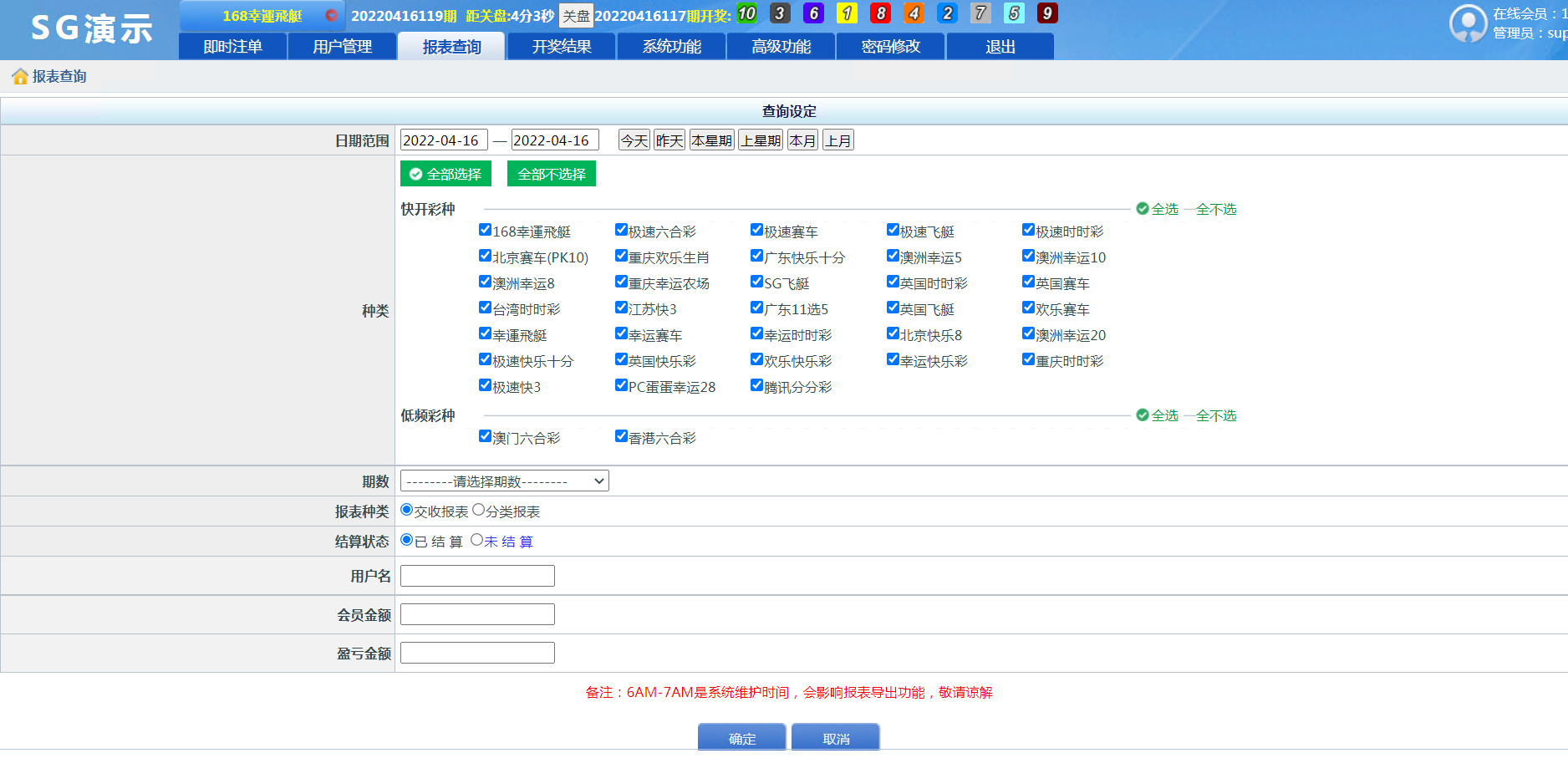1568x758 pixels.
Task: Click the home icon beside 报表查询 breadcrumb
Action: tap(18, 75)
